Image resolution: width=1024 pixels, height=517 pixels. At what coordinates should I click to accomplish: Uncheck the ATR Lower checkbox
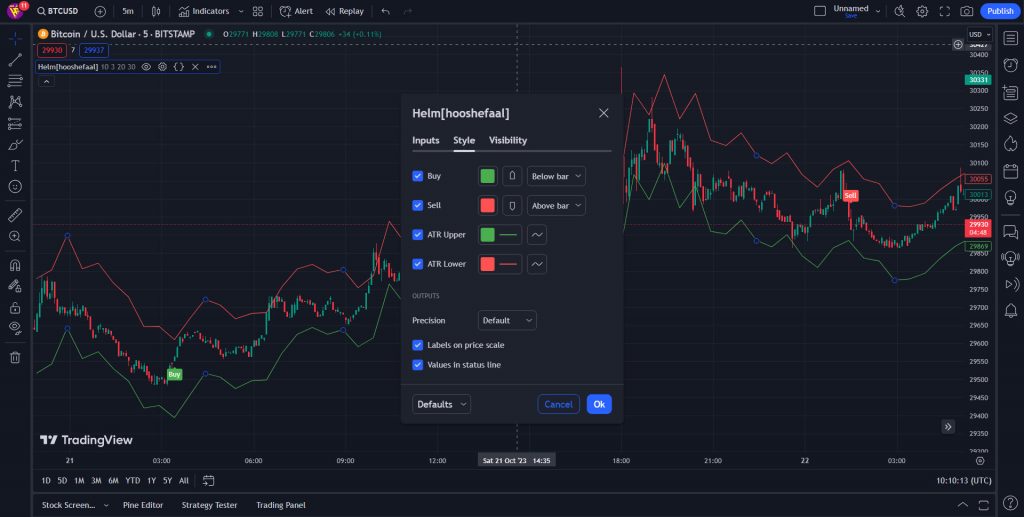418,264
